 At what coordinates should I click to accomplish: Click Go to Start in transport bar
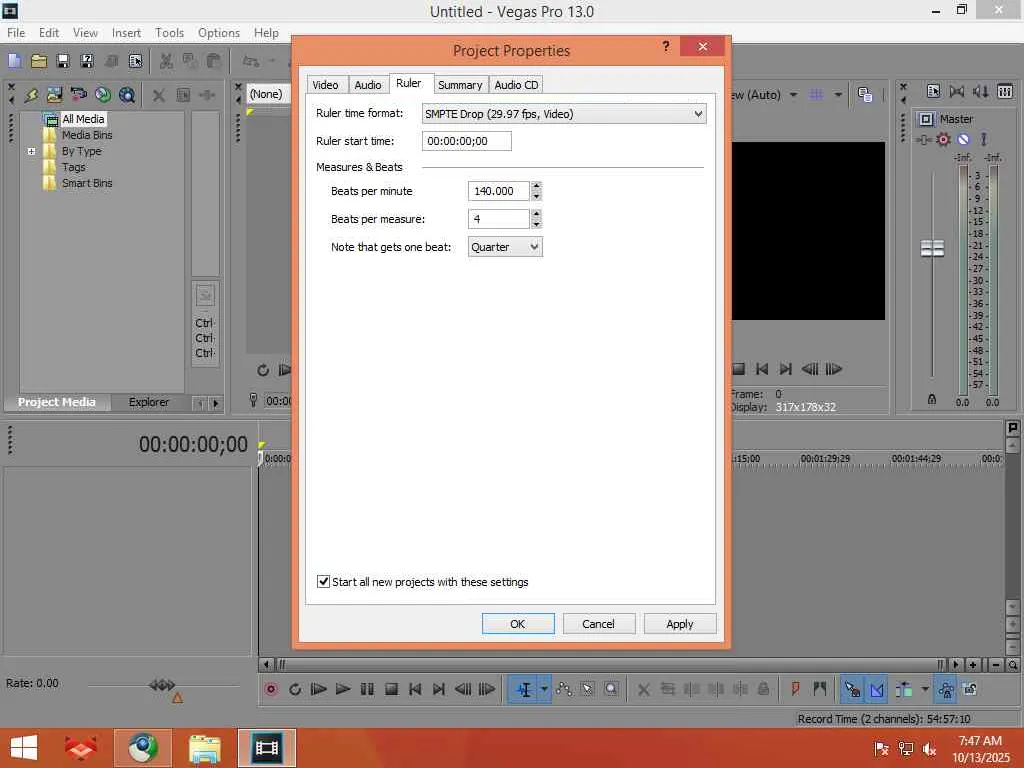tap(415, 689)
